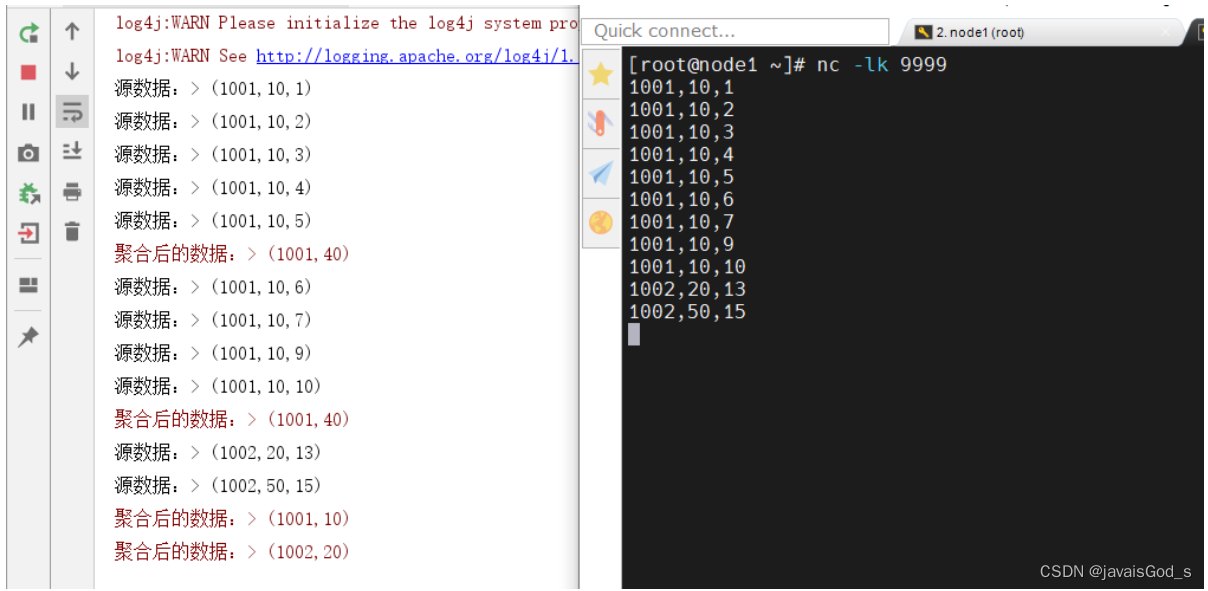Click the console line 源数据:> (1001,10,3)
The height and width of the screenshot is (591, 1208).
(x=214, y=155)
